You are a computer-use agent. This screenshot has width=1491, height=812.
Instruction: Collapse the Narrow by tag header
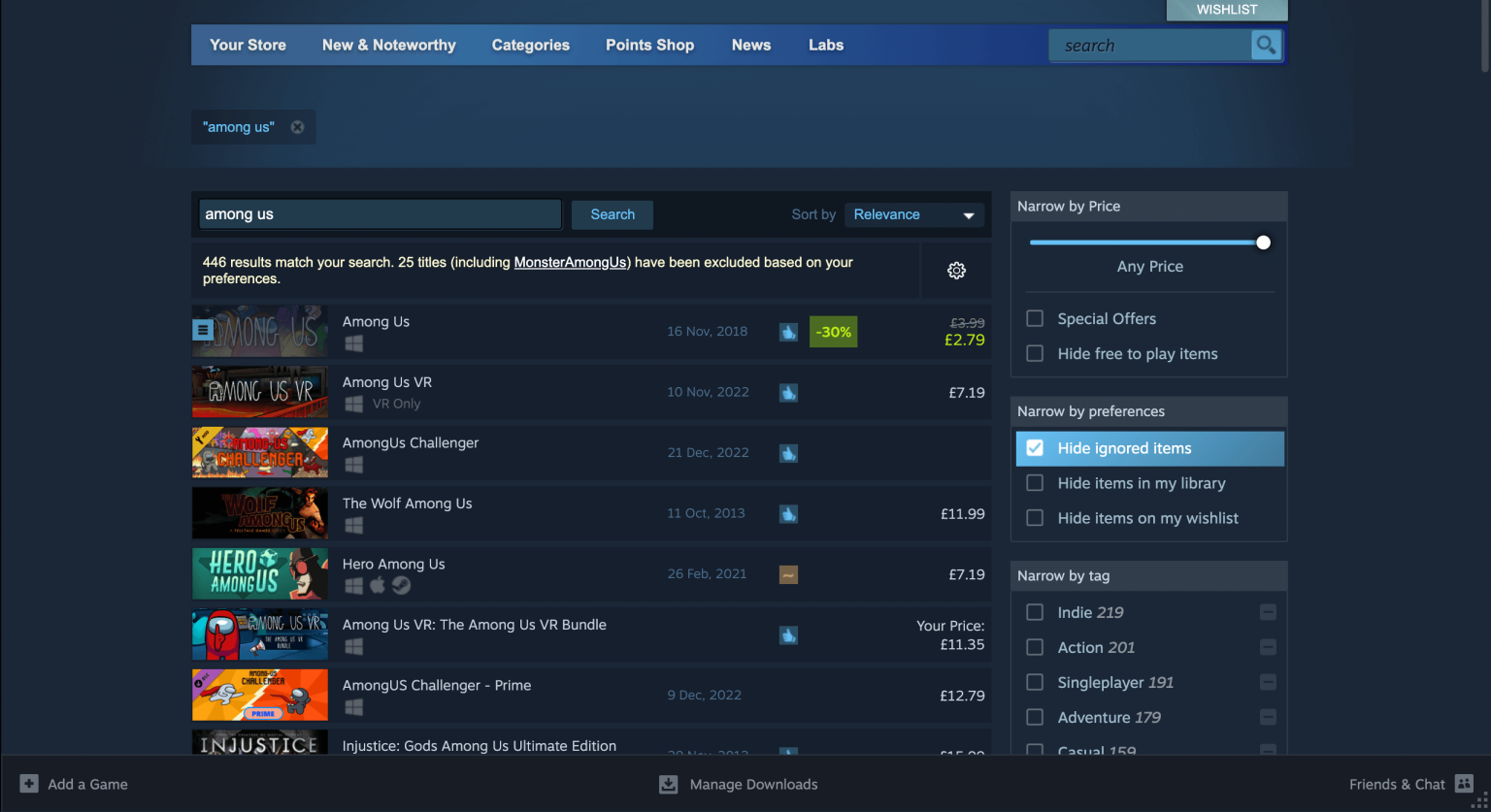1149,575
